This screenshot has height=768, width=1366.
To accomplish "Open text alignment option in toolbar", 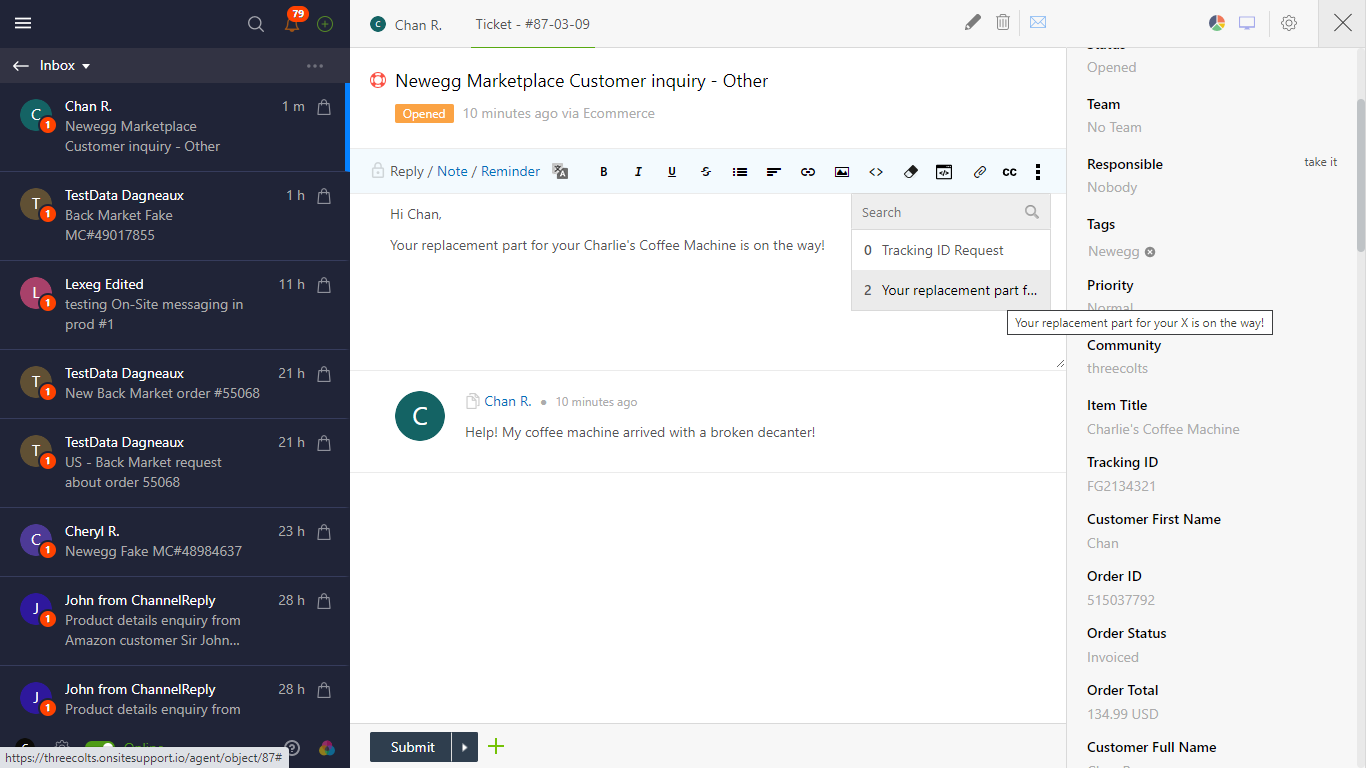I will click(x=774, y=172).
